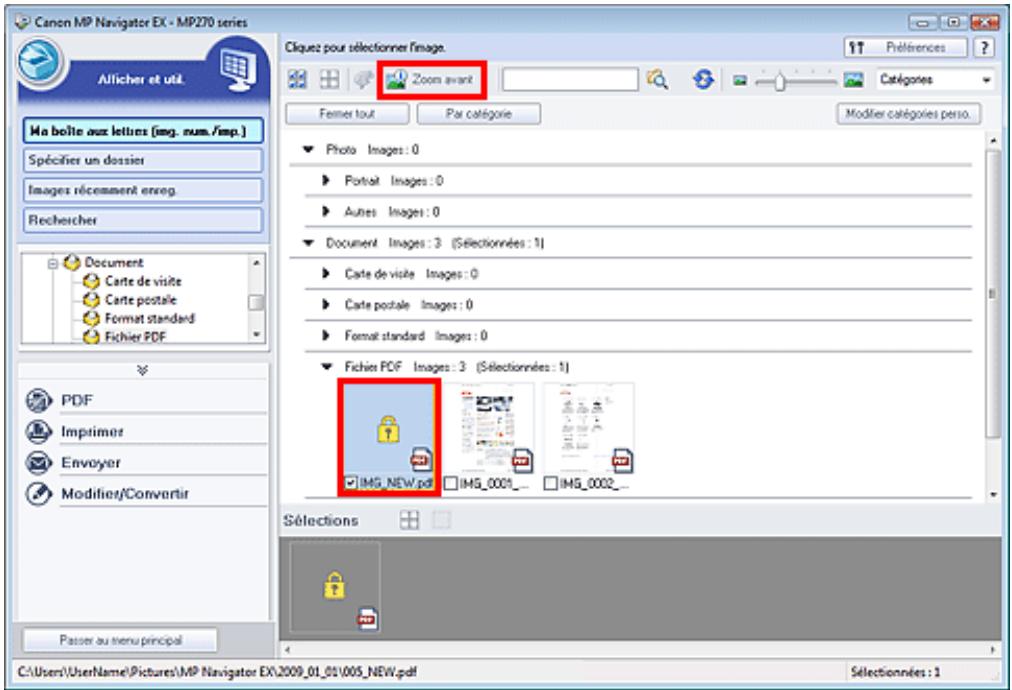Click tree panel scroll down arrow
1012x690 pixels.
256,334
